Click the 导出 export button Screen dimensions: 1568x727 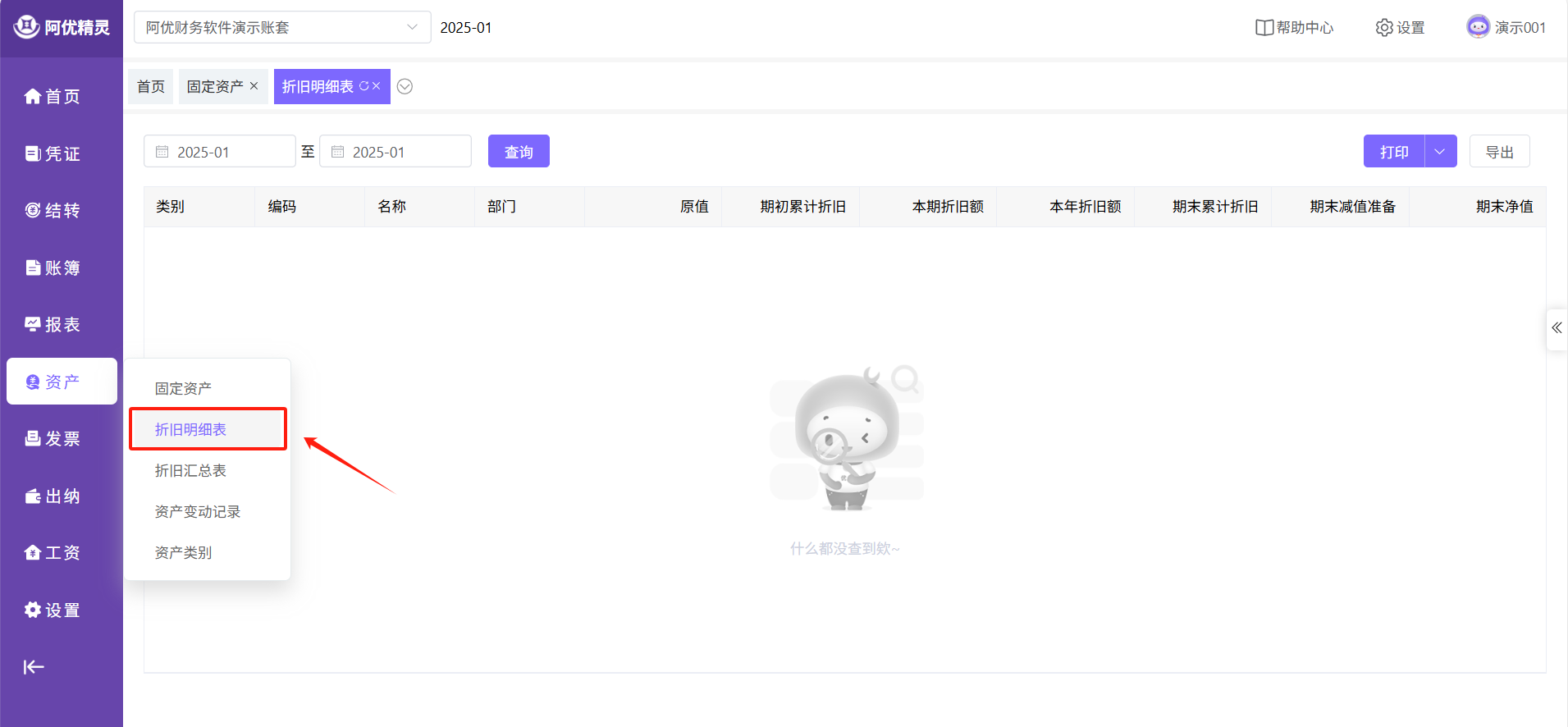1499,152
